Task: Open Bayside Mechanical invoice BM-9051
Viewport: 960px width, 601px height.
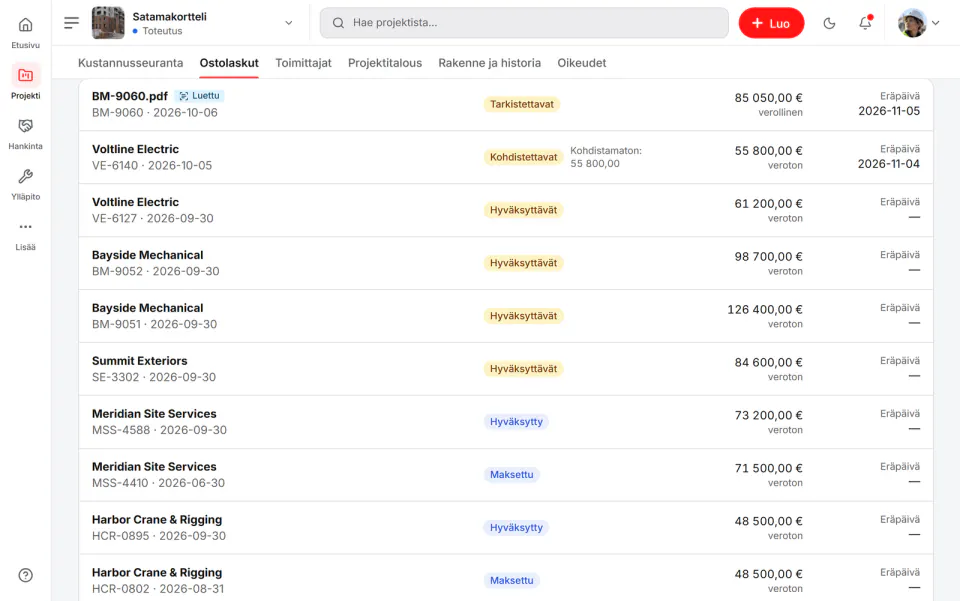Action: click(x=506, y=316)
